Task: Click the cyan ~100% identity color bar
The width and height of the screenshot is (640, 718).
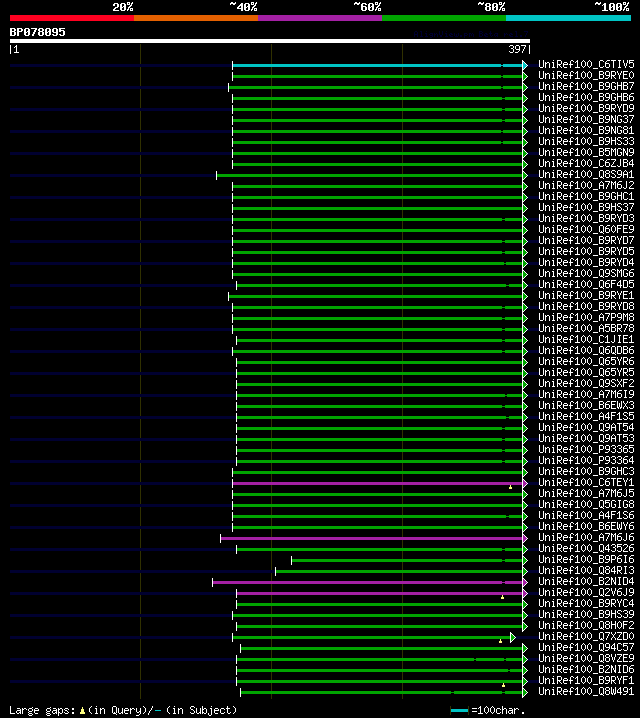Action: tap(569, 18)
